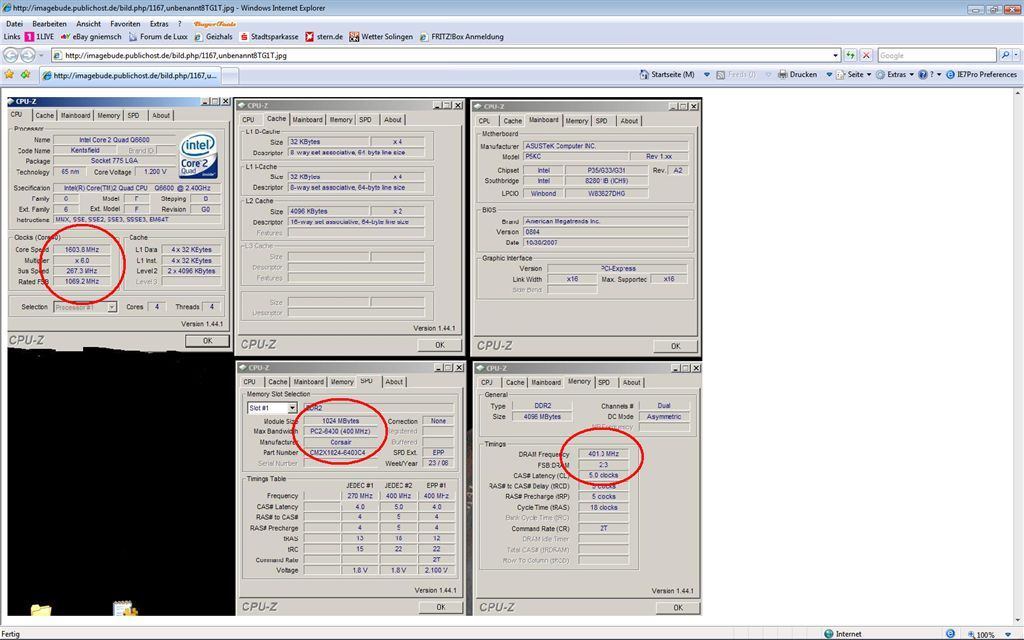The width and height of the screenshot is (1024, 640).
Task: Open the Datei menu
Action: point(14,24)
